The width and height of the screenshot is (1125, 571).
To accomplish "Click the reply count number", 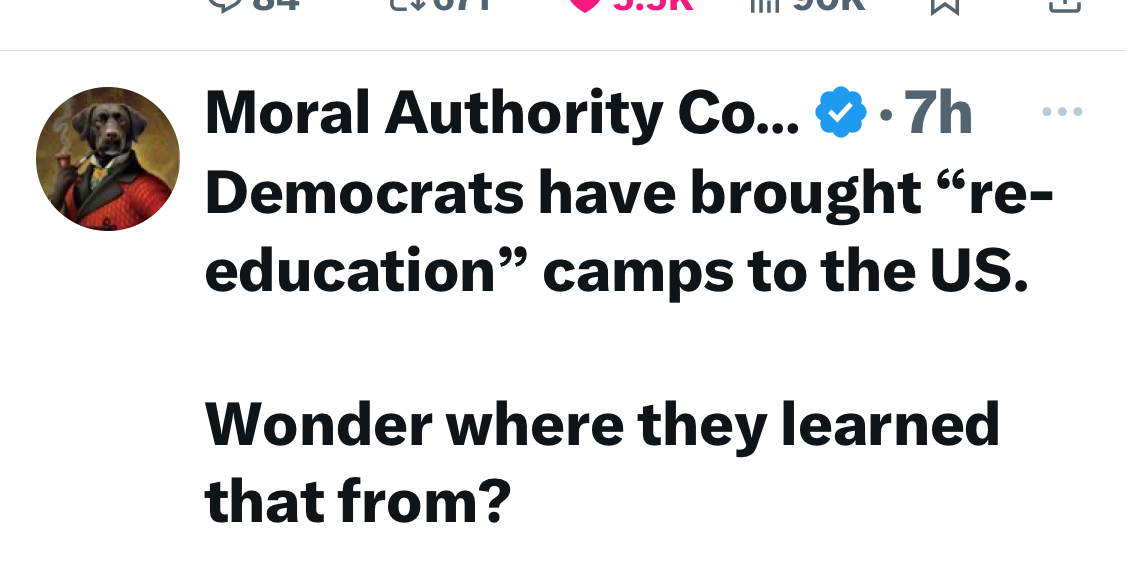I will (x=276, y=4).
